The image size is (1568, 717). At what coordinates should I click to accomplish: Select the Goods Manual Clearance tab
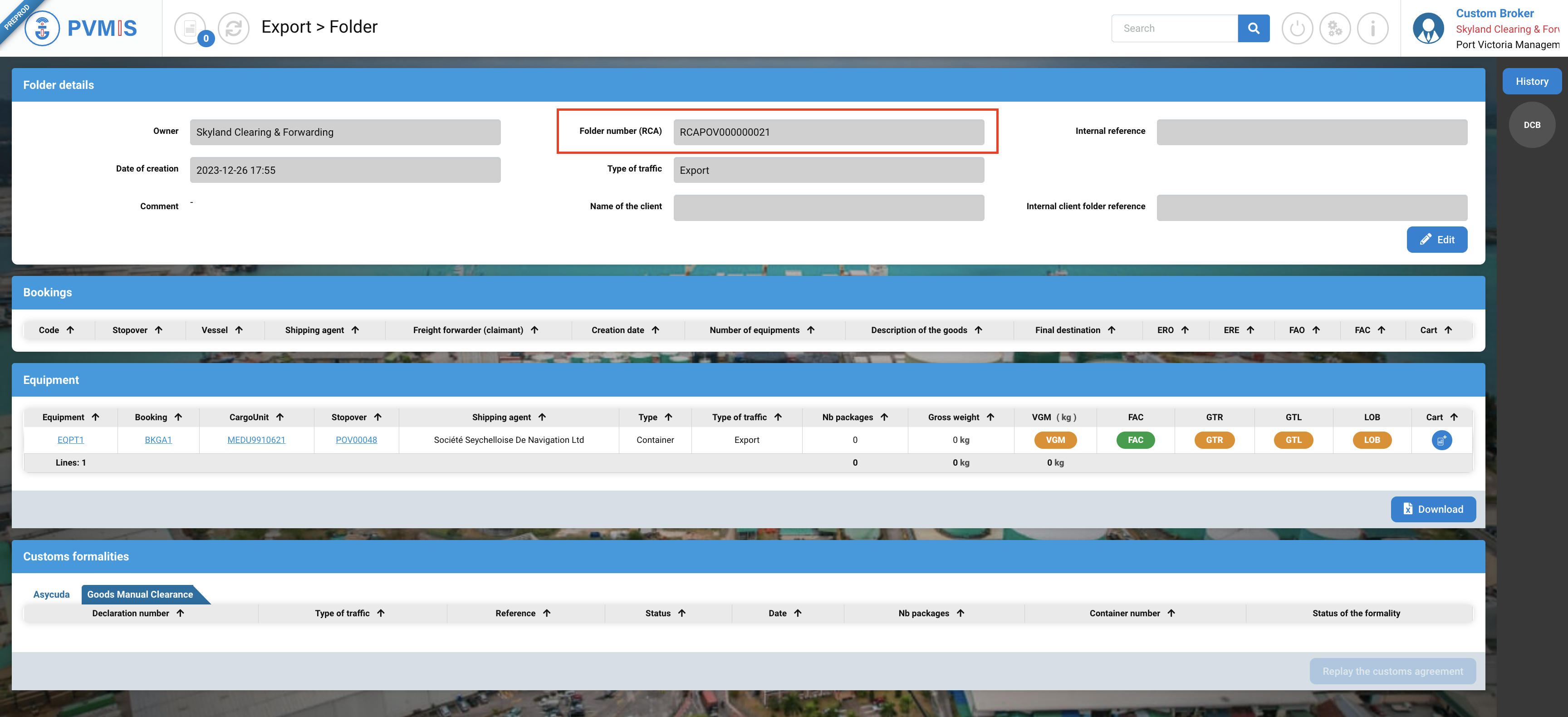click(x=140, y=594)
